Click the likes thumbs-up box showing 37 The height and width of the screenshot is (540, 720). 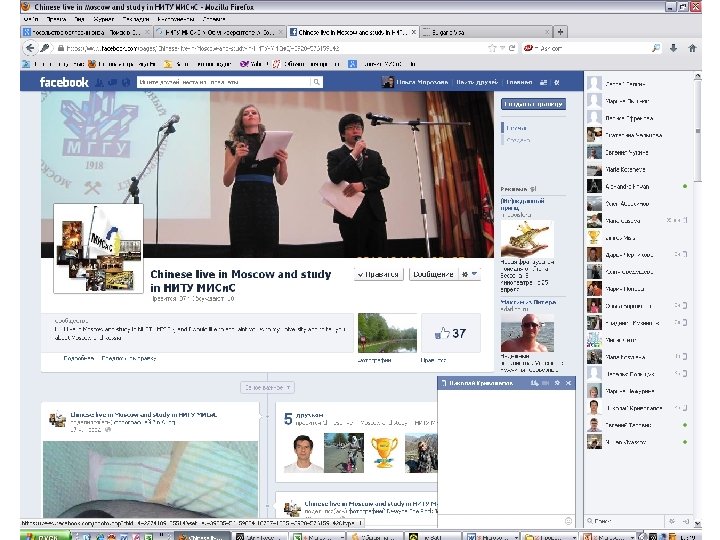(x=451, y=333)
